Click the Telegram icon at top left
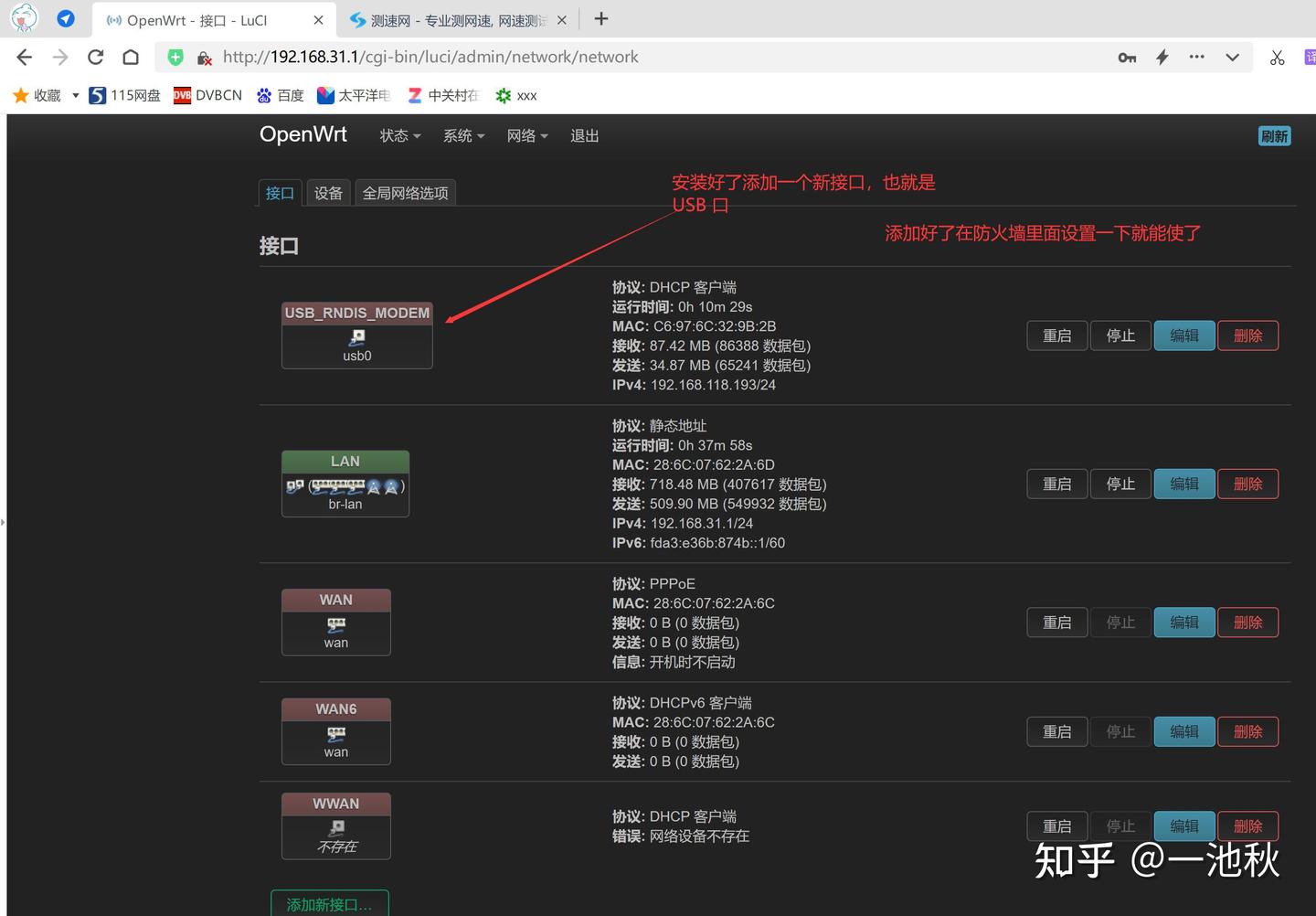 pos(65,17)
